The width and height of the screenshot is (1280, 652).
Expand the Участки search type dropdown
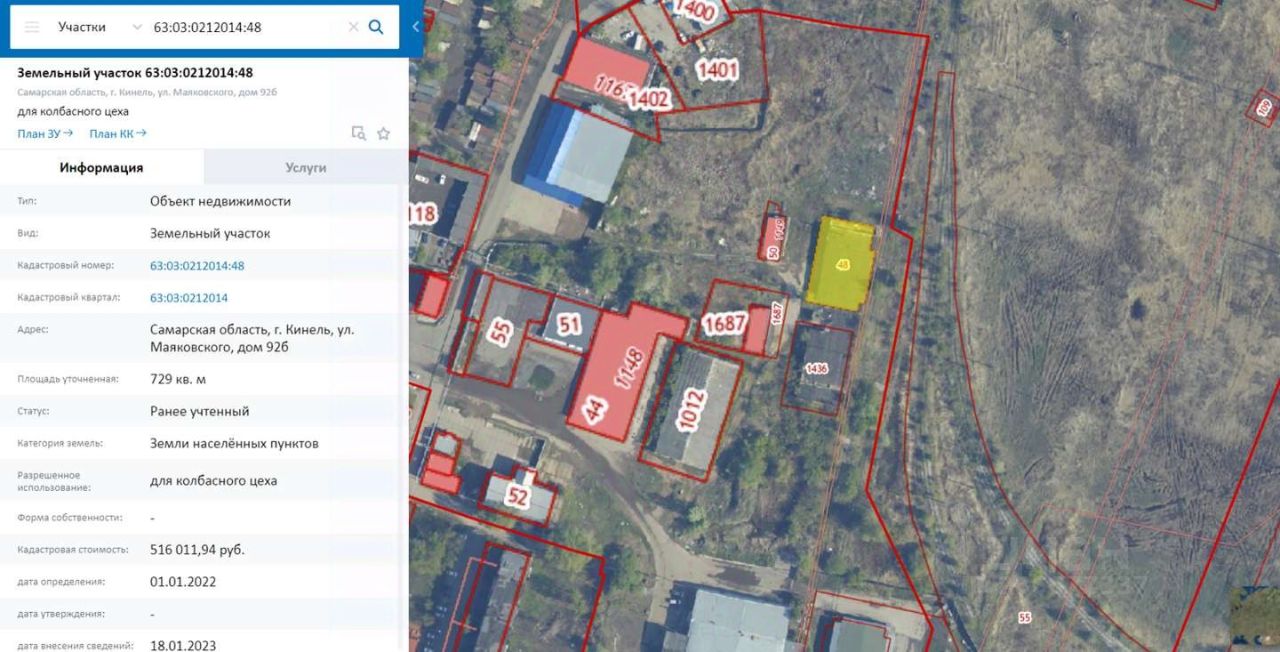click(x=100, y=27)
